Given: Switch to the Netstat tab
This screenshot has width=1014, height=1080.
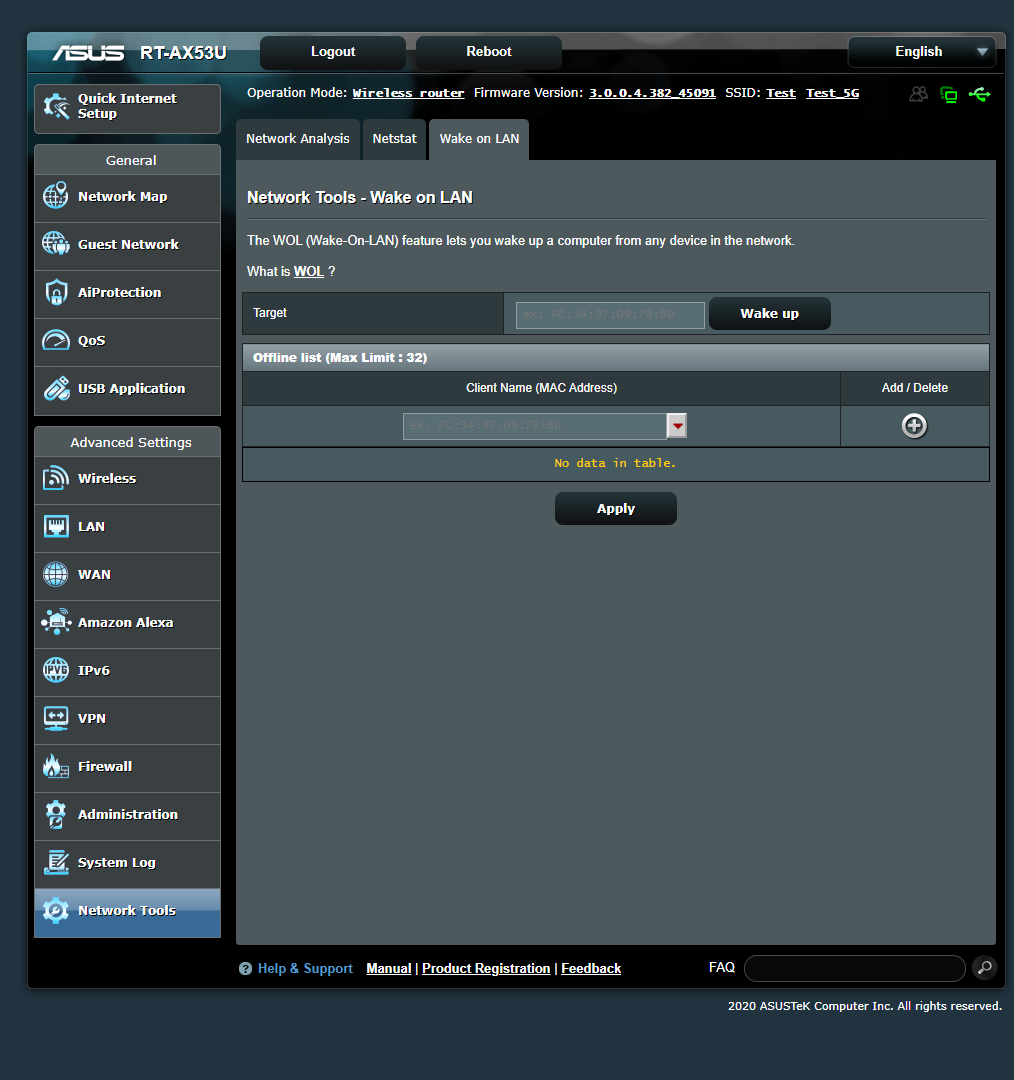Looking at the screenshot, I should (x=394, y=139).
